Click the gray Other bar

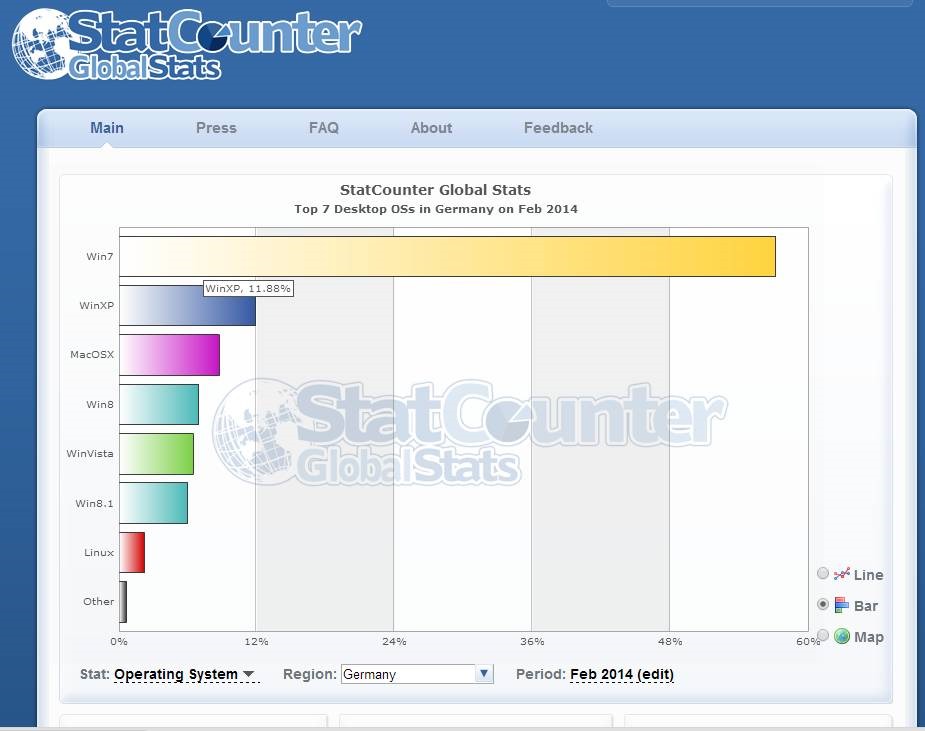123,602
